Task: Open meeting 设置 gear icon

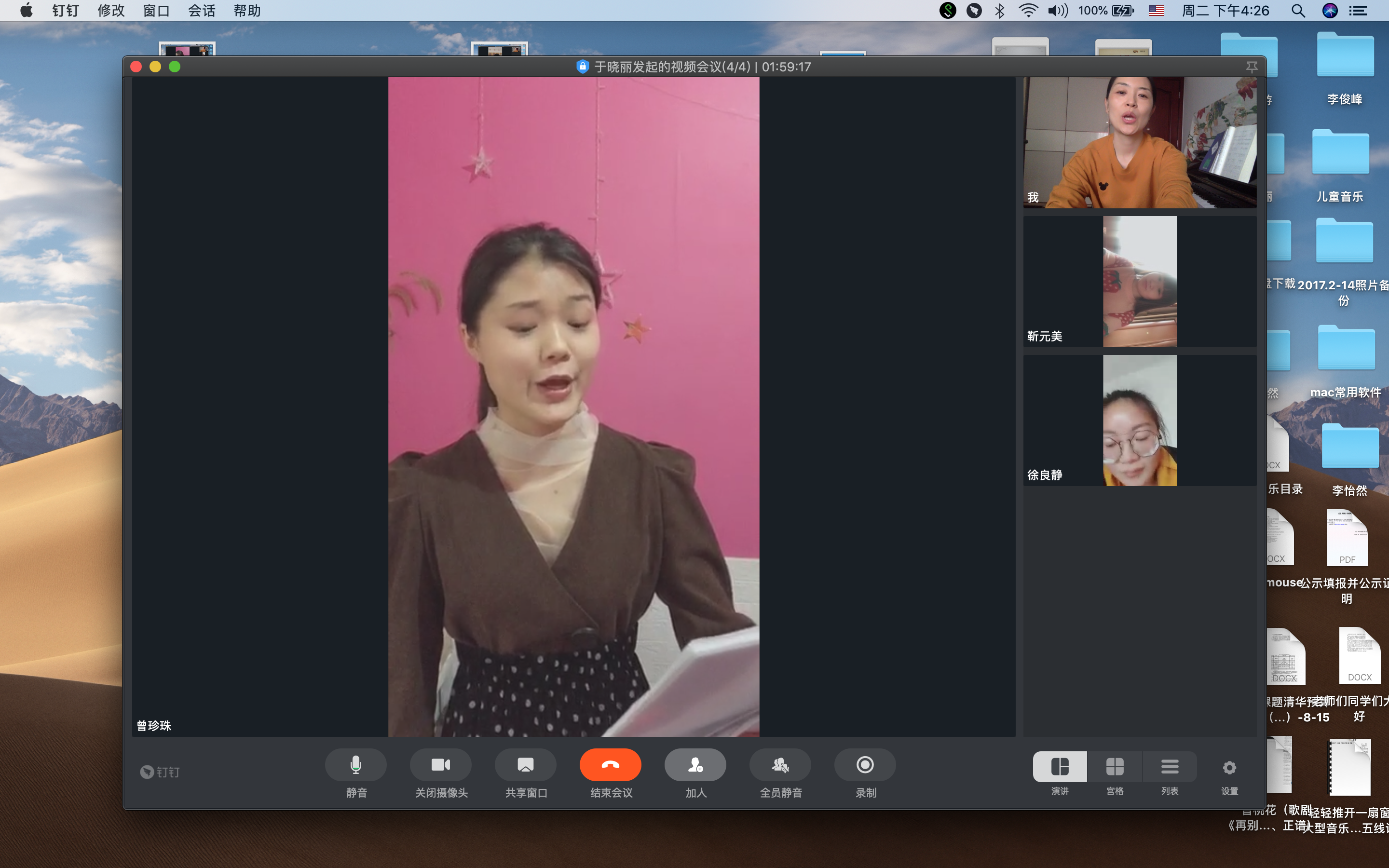Action: coord(1229,768)
